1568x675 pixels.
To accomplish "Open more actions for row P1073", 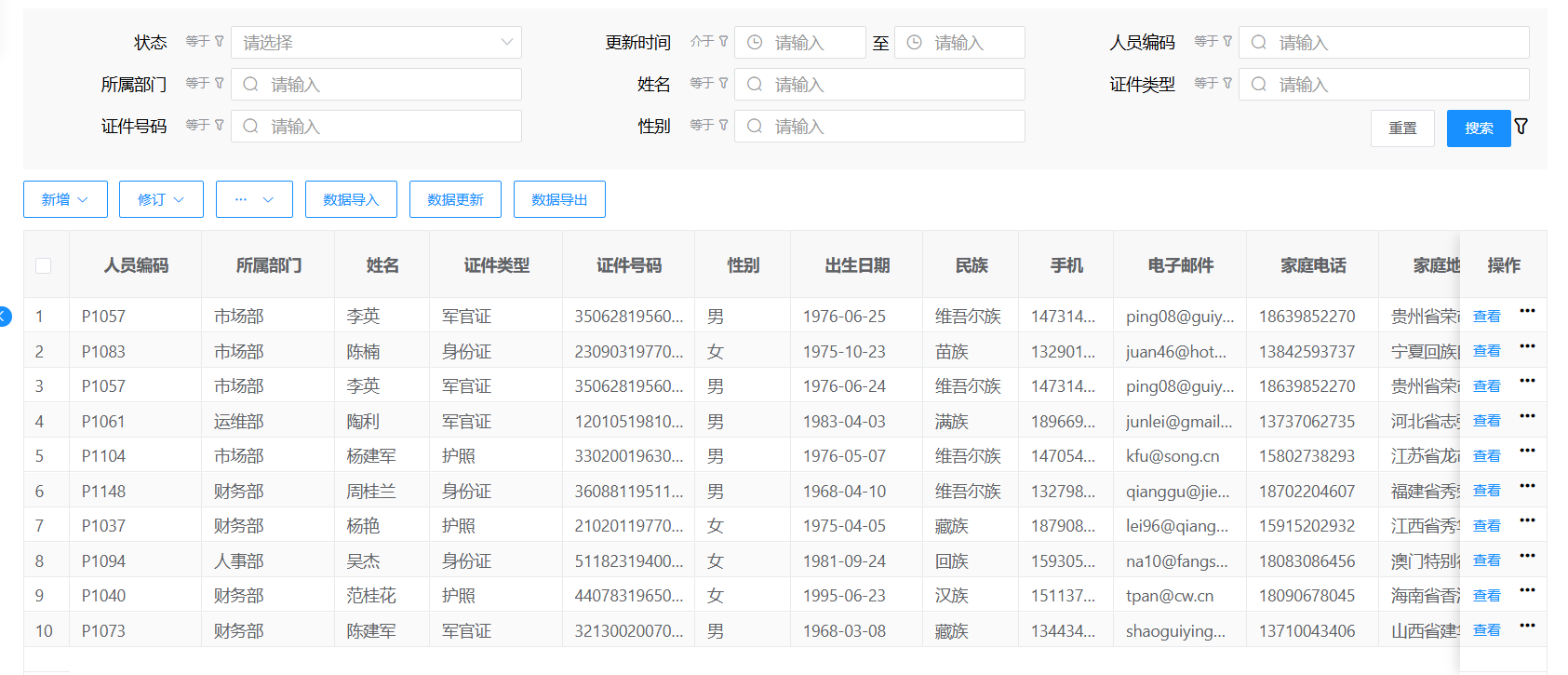I will [x=1527, y=627].
